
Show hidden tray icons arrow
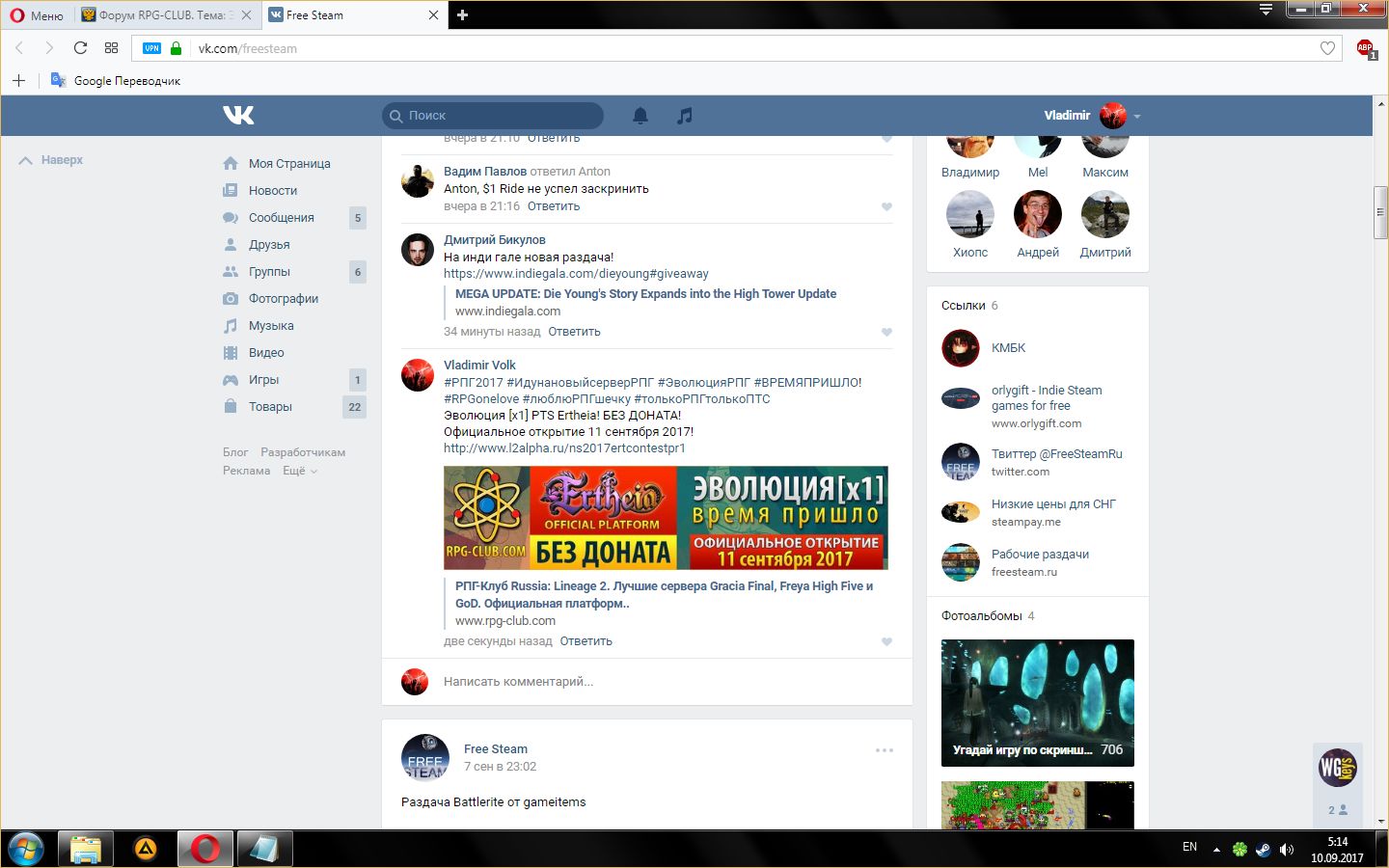click(x=1216, y=850)
